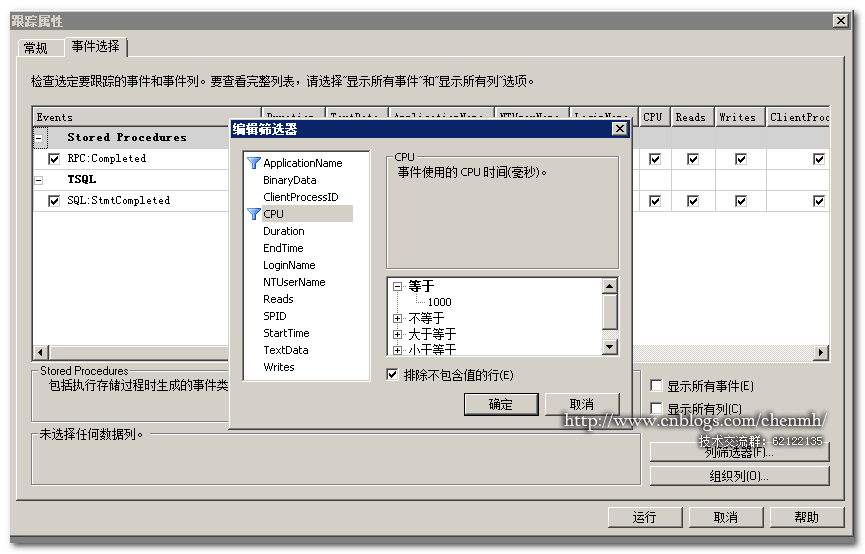This screenshot has height=554, width=865.
Task: Select the RPC:Completed event row label
Action: pyautogui.click(x=106, y=158)
